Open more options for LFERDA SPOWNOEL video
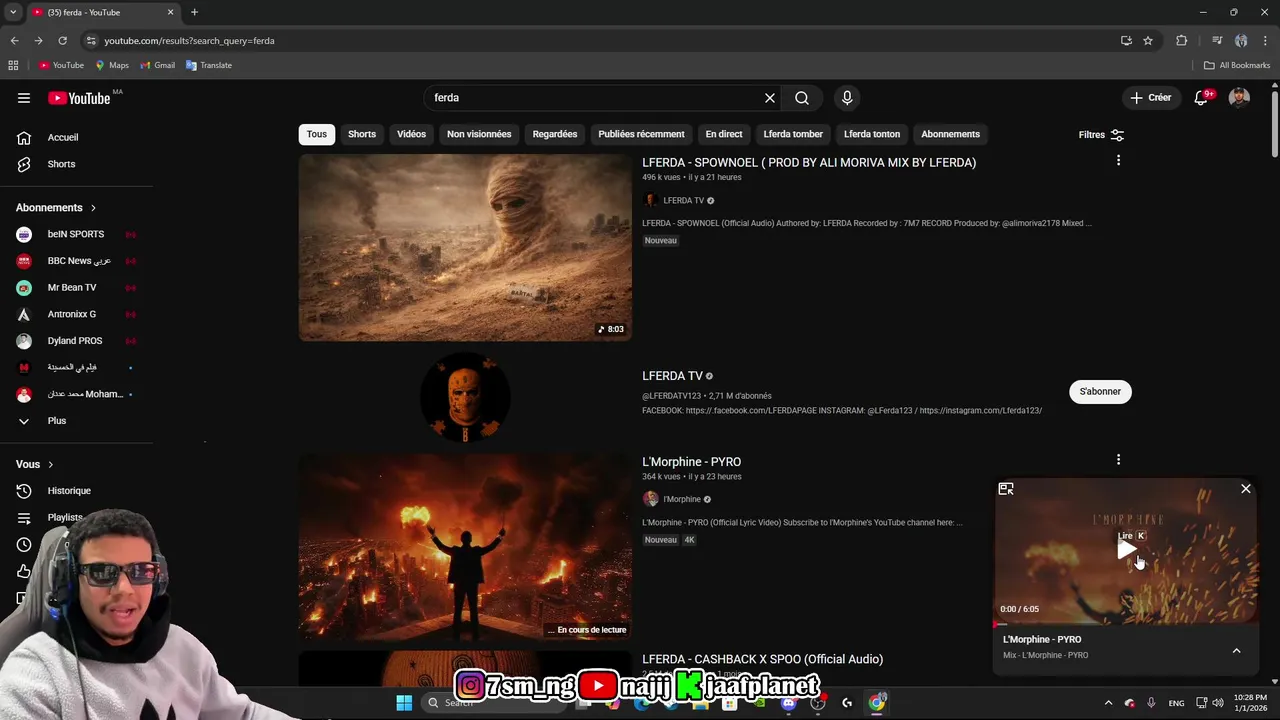The height and width of the screenshot is (720, 1280). coord(1118,160)
